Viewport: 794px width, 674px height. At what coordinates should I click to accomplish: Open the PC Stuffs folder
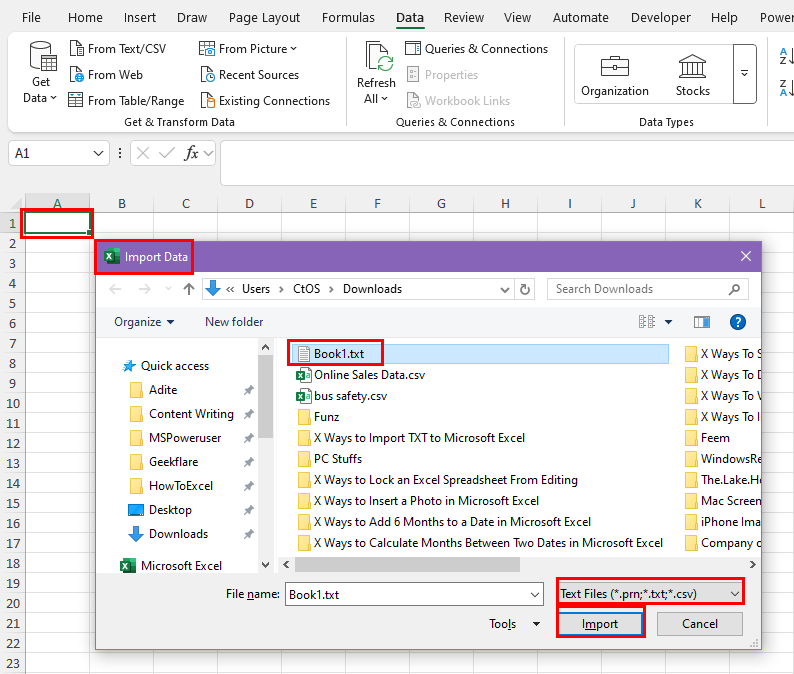pyautogui.click(x=330, y=459)
